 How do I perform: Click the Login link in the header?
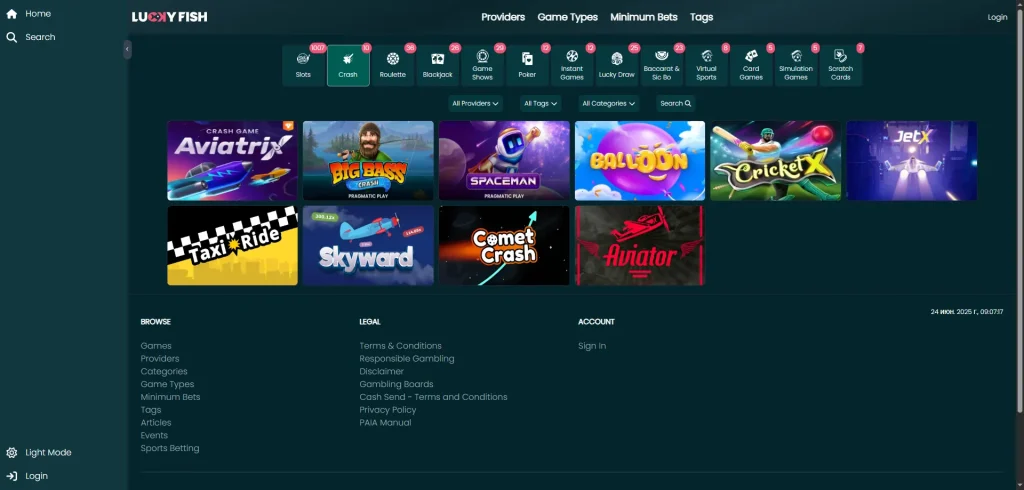pos(997,17)
